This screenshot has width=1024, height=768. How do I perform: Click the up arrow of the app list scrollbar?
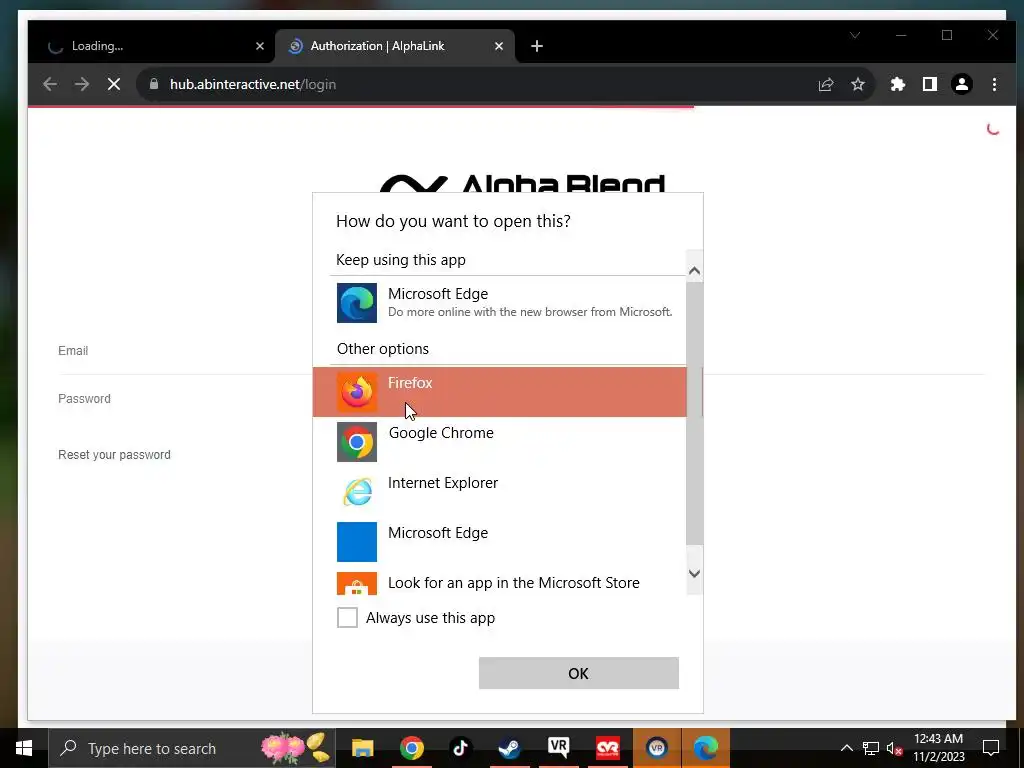(694, 270)
